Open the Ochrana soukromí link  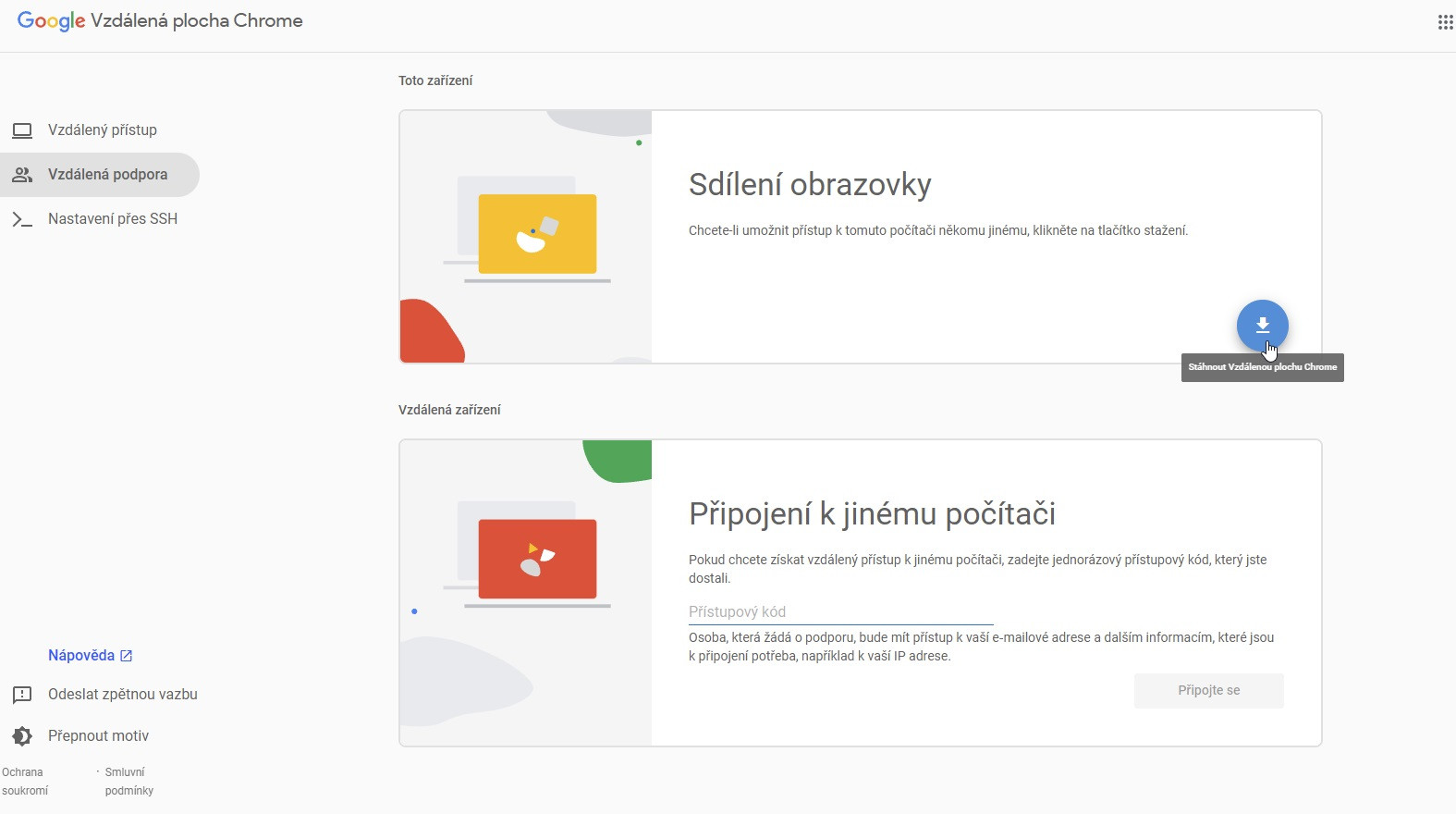pos(25,782)
